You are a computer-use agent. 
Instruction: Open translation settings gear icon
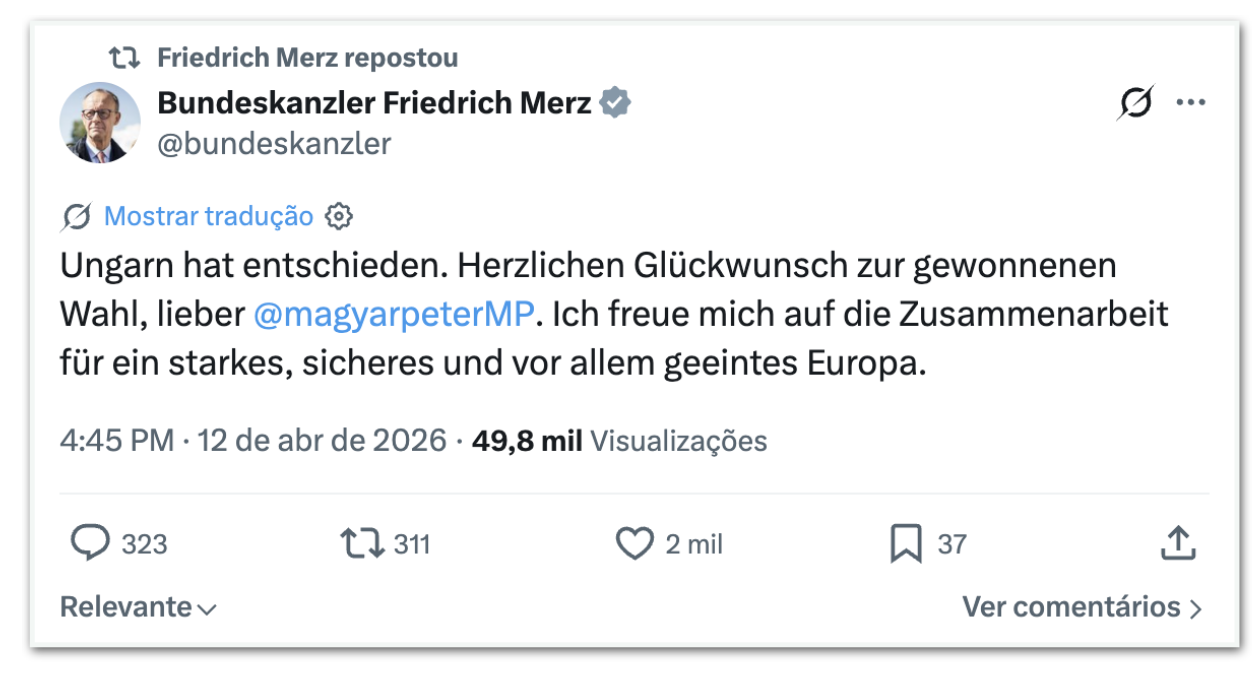pos(340,216)
